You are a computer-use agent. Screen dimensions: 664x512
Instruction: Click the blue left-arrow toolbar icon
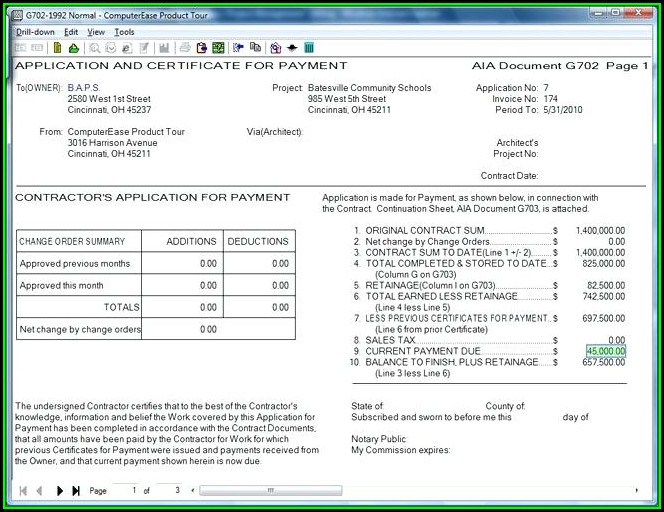click(x=238, y=48)
